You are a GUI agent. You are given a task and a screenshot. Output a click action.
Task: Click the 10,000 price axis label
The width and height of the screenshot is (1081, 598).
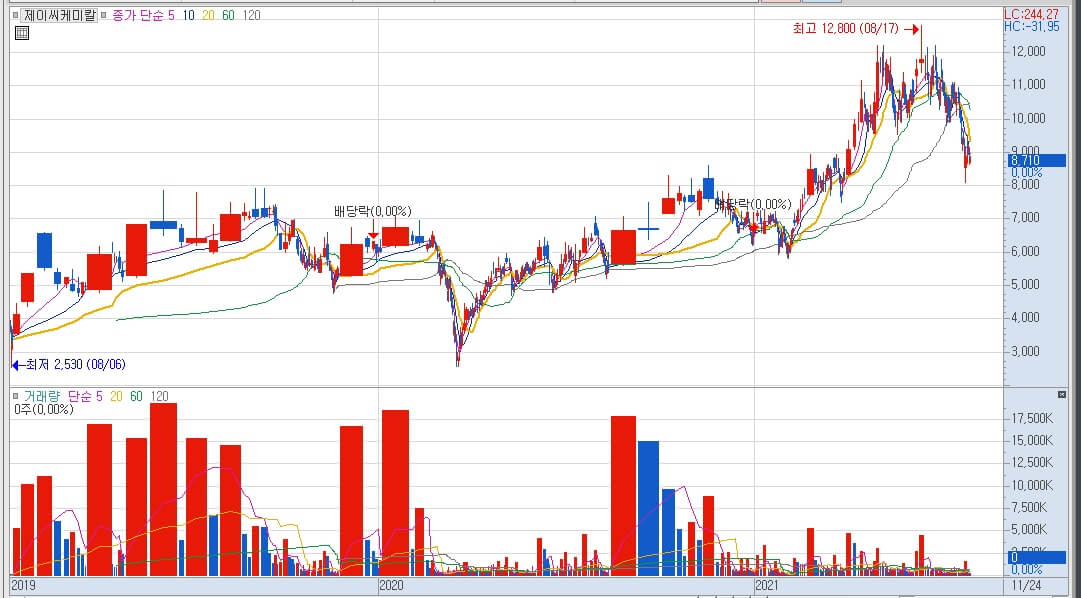click(1027, 118)
